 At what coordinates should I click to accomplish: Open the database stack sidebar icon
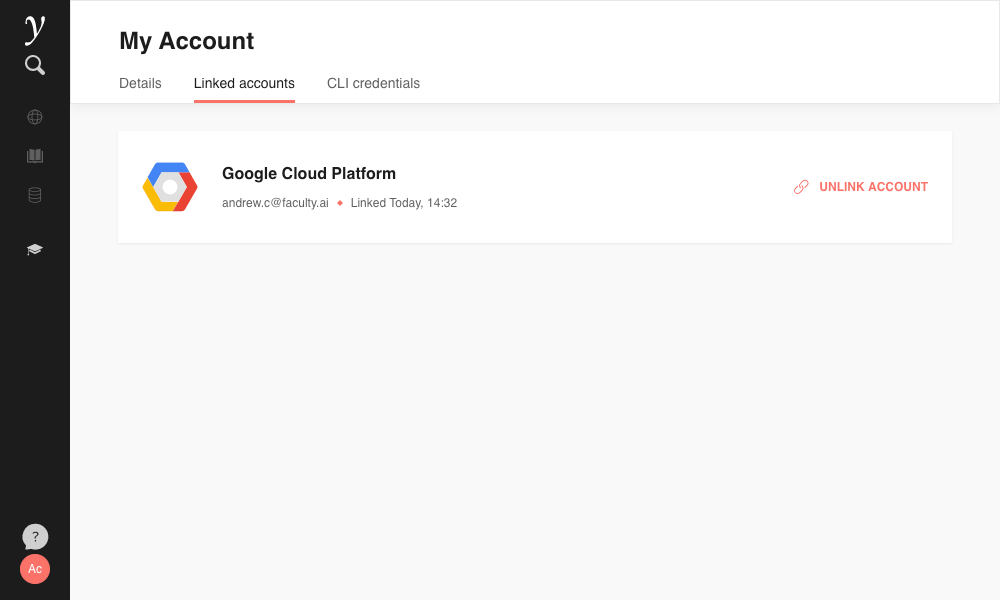tap(35, 195)
